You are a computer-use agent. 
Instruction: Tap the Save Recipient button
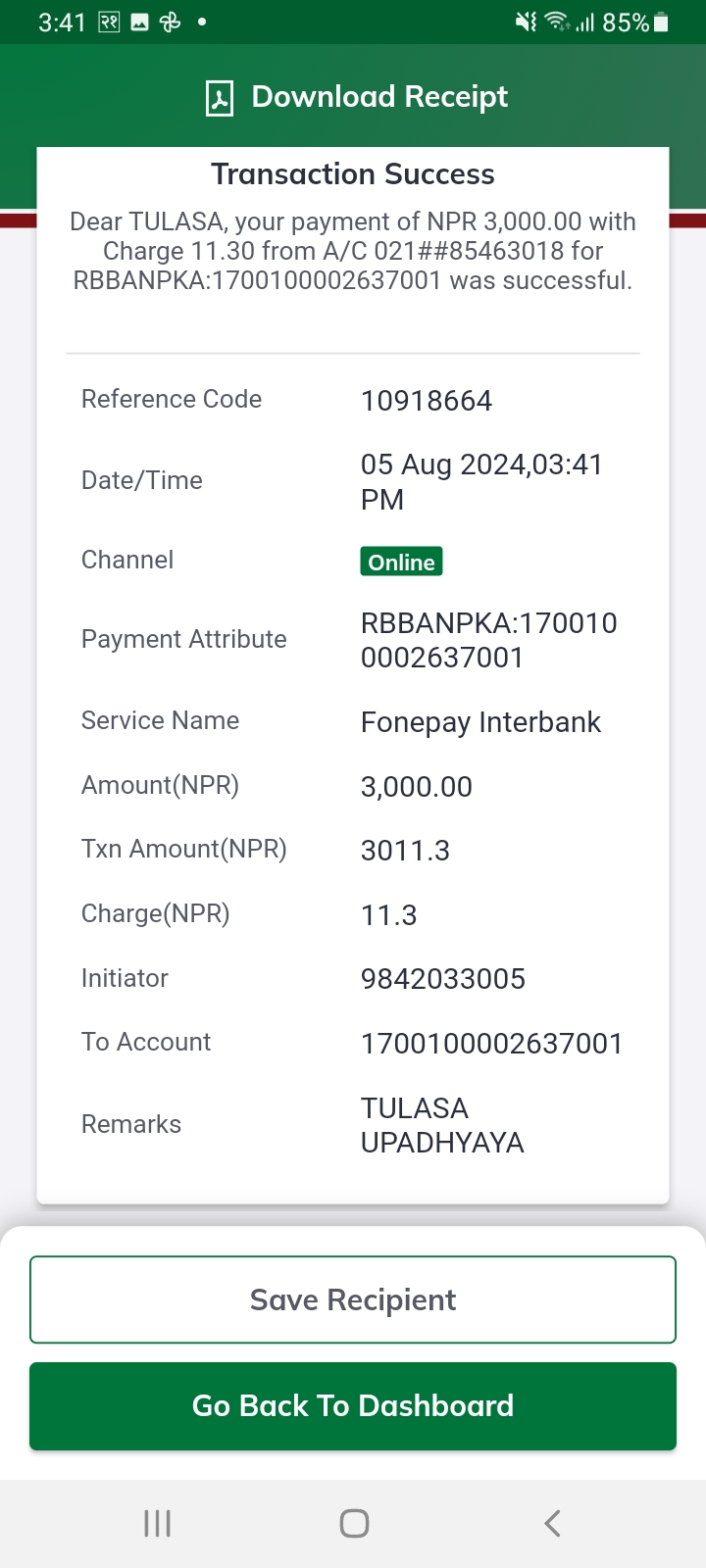pyautogui.click(x=353, y=1299)
